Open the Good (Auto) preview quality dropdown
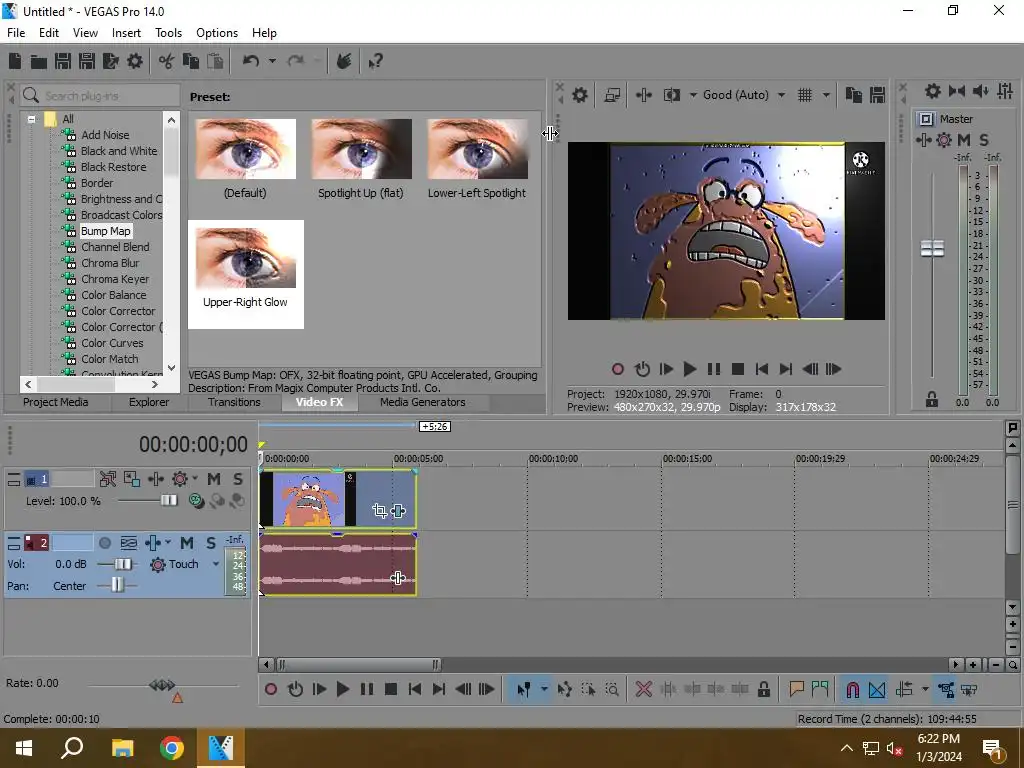The height and width of the screenshot is (768, 1024). 743,95
